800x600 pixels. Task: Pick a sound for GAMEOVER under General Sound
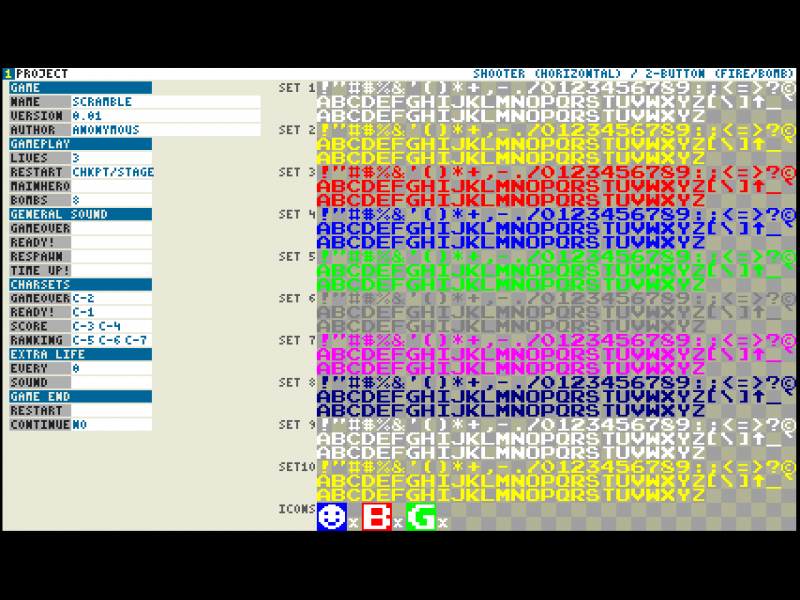pos(111,228)
